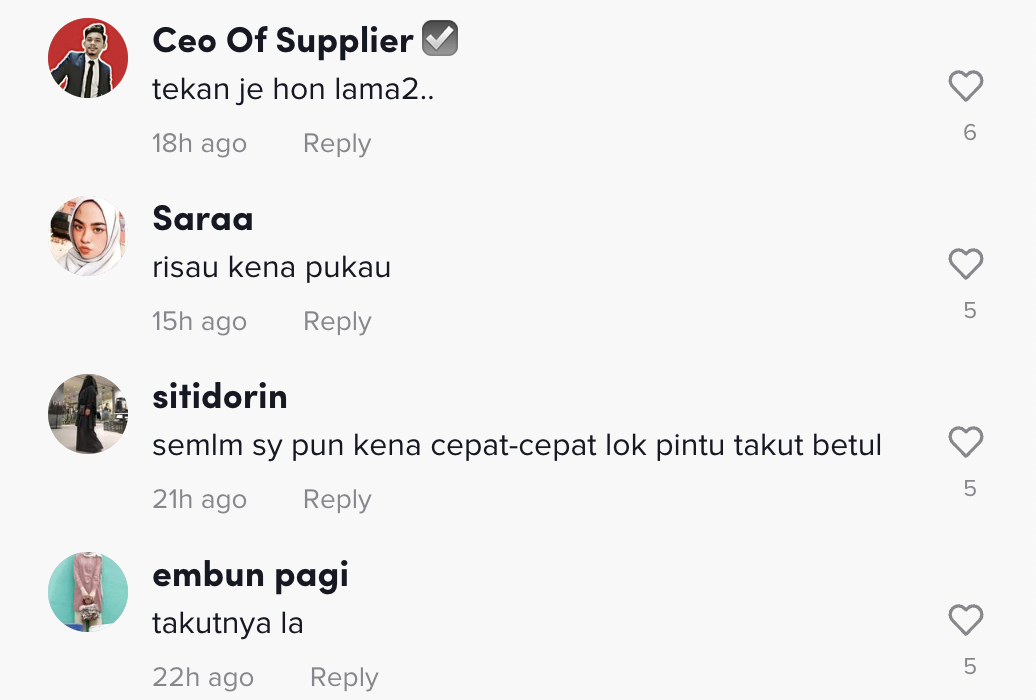Viewport: 1036px width, 700px height.
Task: Reply to Ceo Of Supplier's comment
Action: (x=337, y=144)
